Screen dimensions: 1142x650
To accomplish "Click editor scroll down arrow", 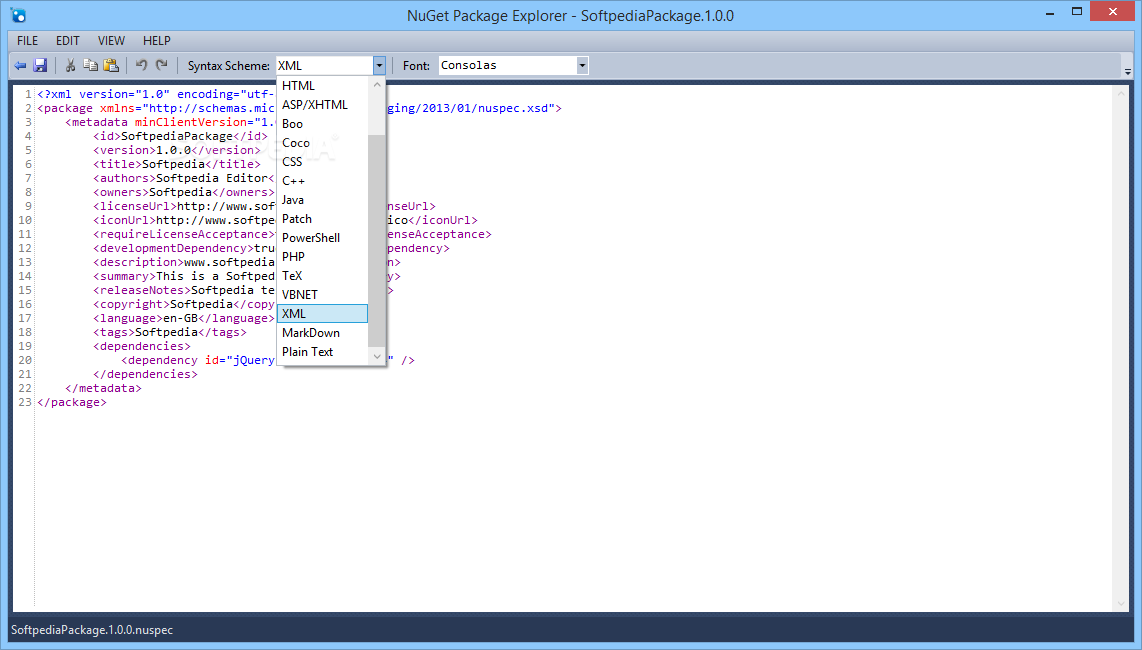I will (x=1121, y=603).
